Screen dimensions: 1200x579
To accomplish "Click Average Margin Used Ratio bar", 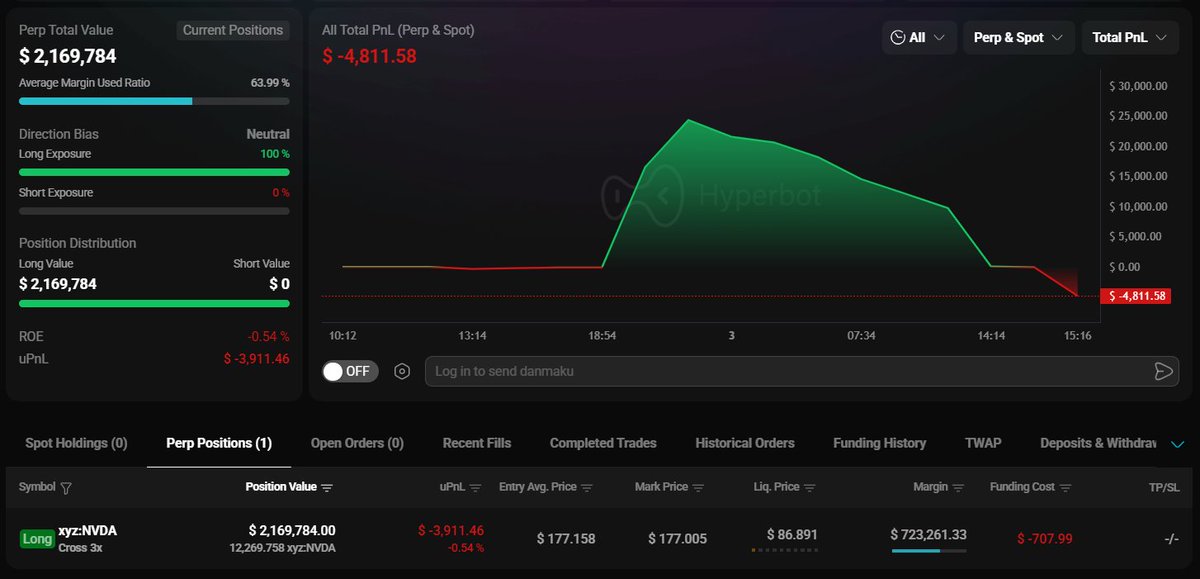I will pyautogui.click(x=154, y=101).
